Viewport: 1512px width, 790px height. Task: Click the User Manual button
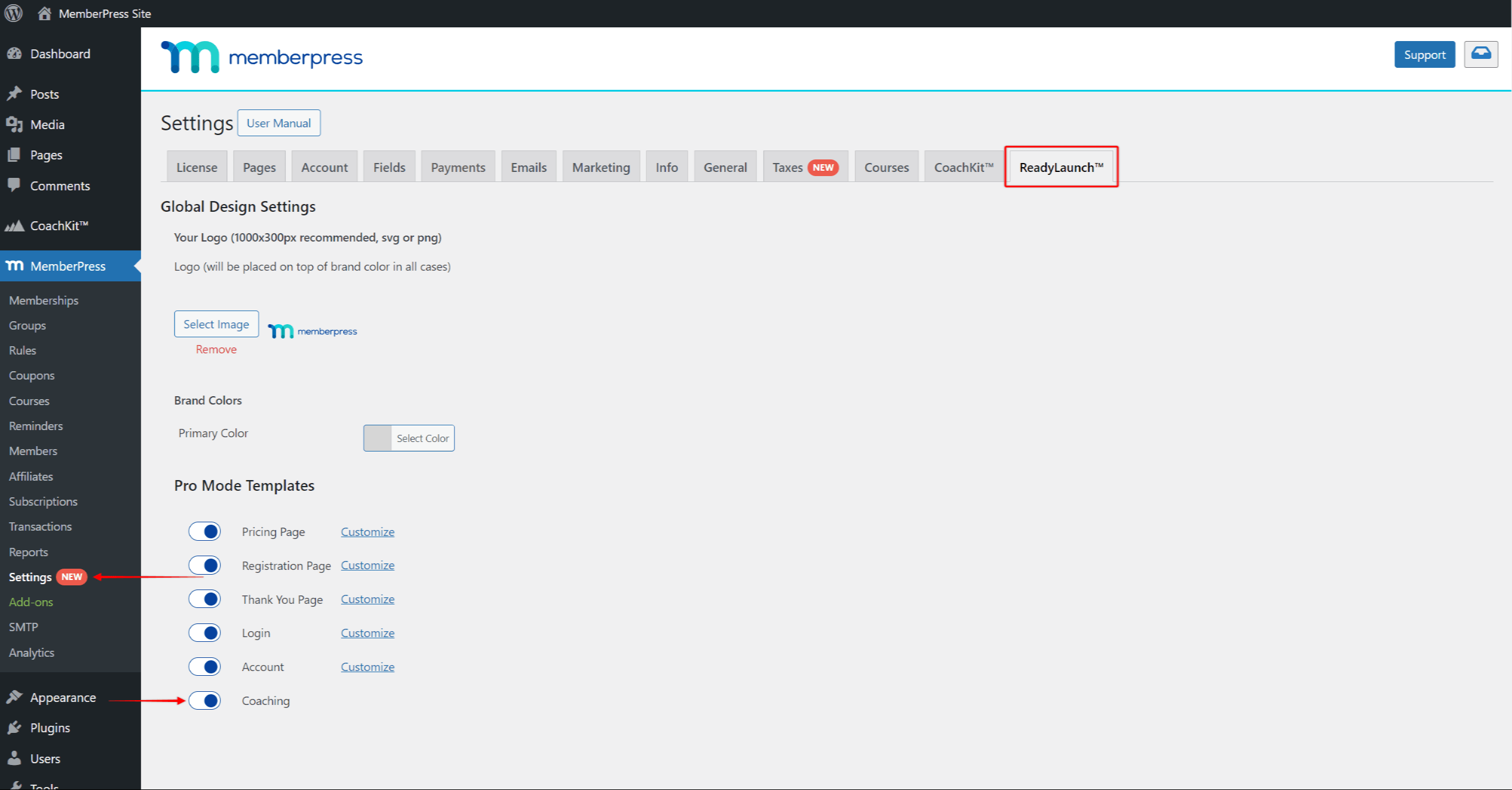(277, 123)
